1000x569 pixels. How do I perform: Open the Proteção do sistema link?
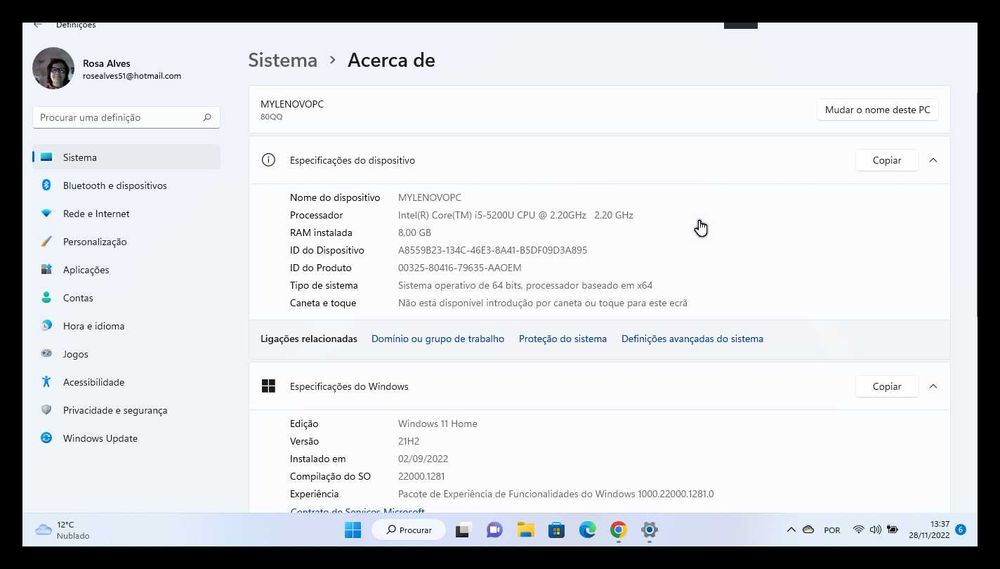[562, 339]
